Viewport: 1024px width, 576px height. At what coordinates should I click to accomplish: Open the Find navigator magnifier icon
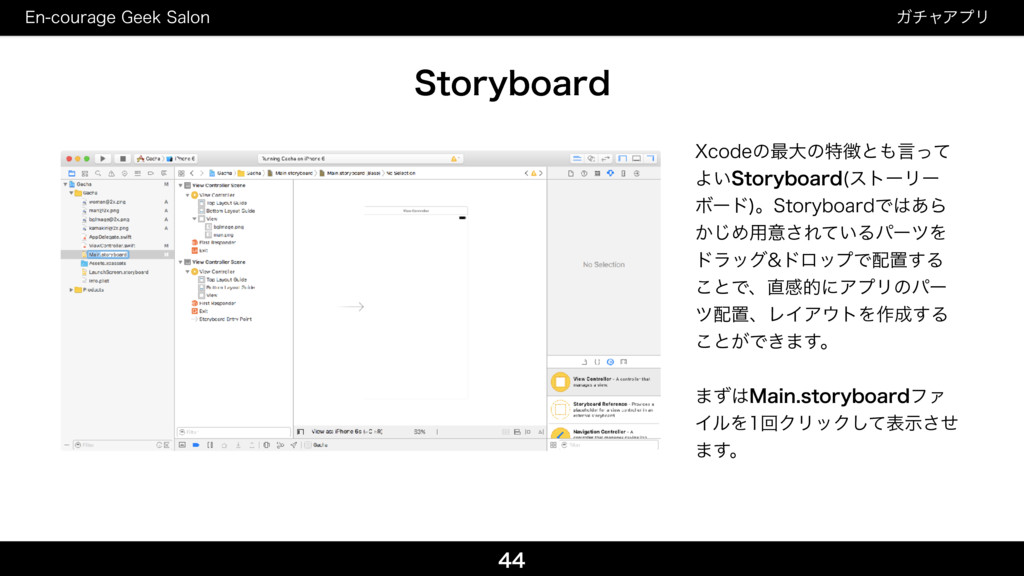[98, 174]
